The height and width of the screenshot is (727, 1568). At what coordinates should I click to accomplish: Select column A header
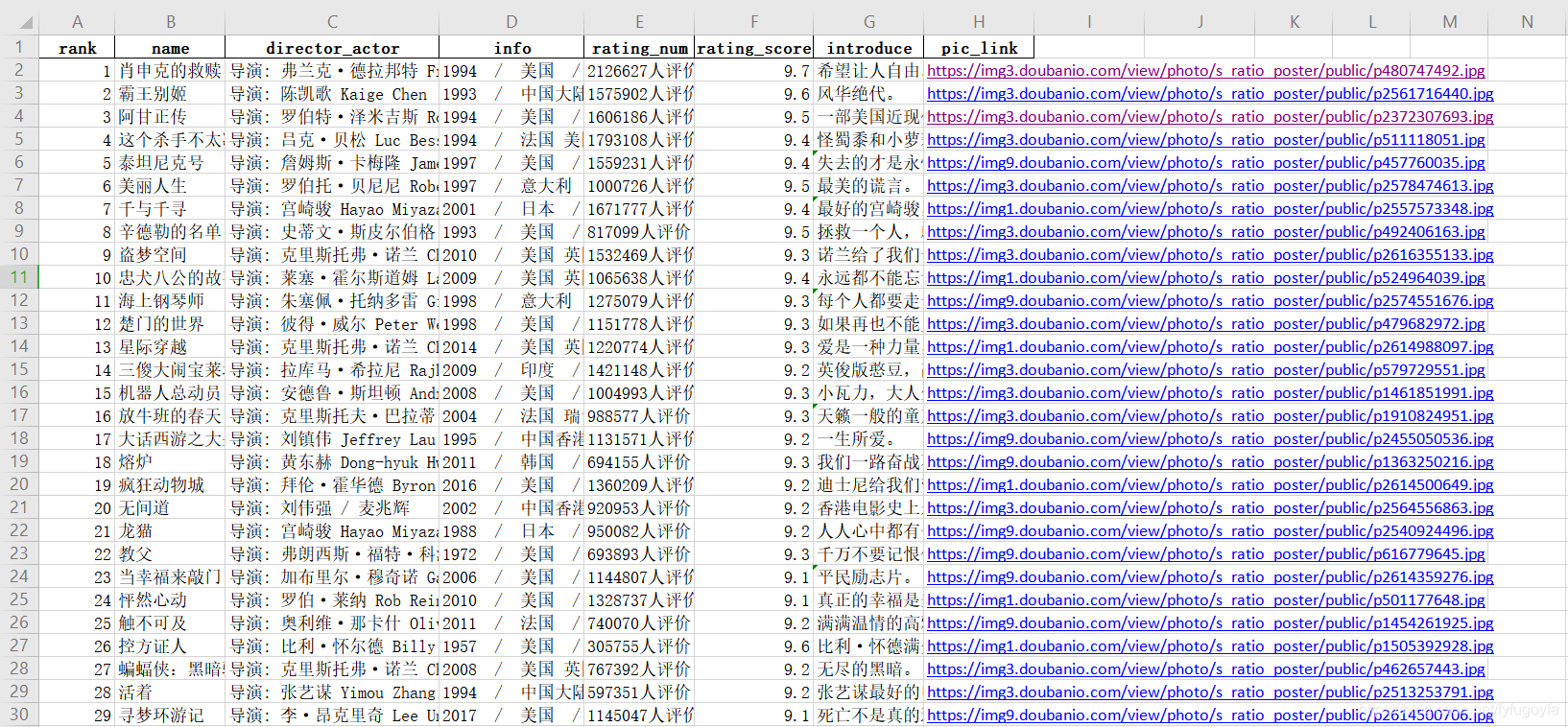pos(77,22)
